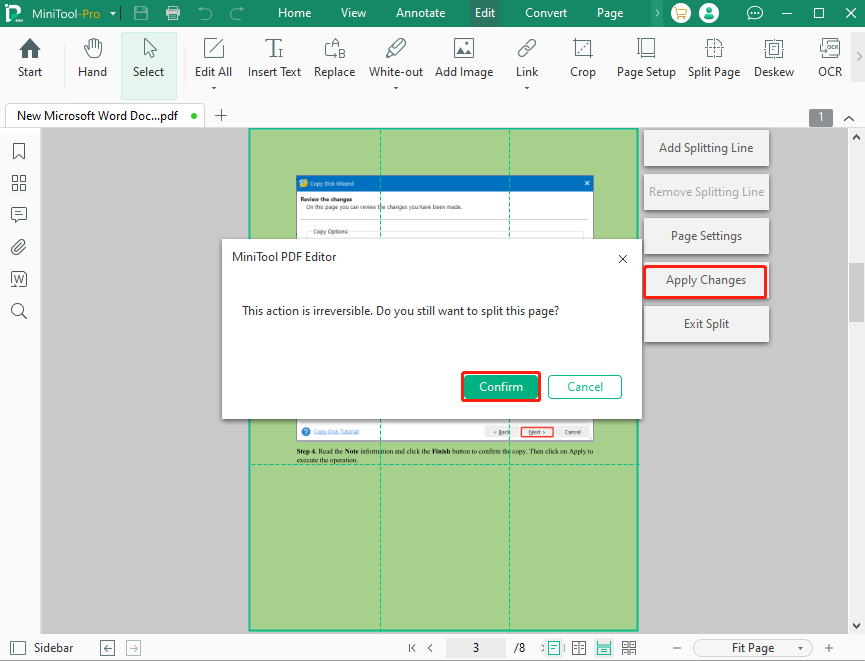Redo the last action
The height and width of the screenshot is (661, 865).
pyautogui.click(x=237, y=13)
